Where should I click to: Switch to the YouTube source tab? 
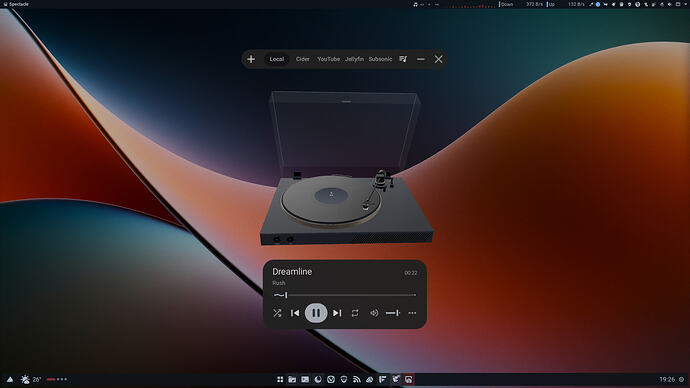pos(328,59)
